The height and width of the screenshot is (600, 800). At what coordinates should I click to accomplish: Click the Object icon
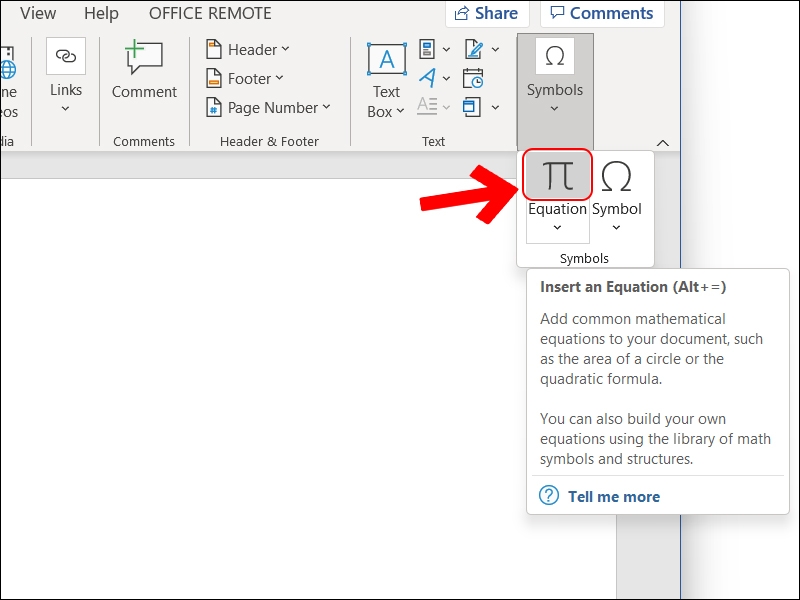(471, 107)
